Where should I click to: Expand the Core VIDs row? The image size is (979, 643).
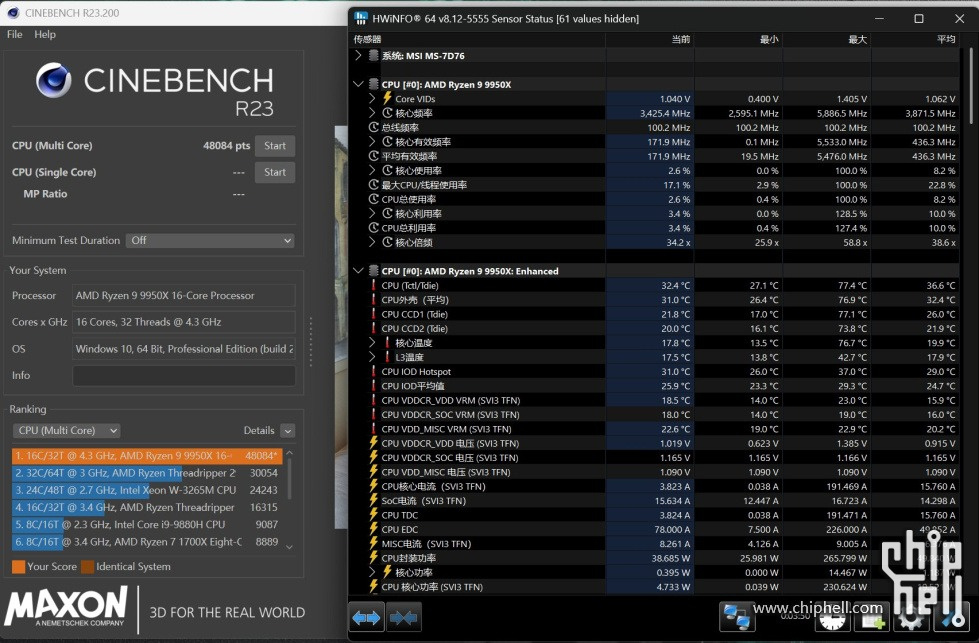tap(372, 99)
